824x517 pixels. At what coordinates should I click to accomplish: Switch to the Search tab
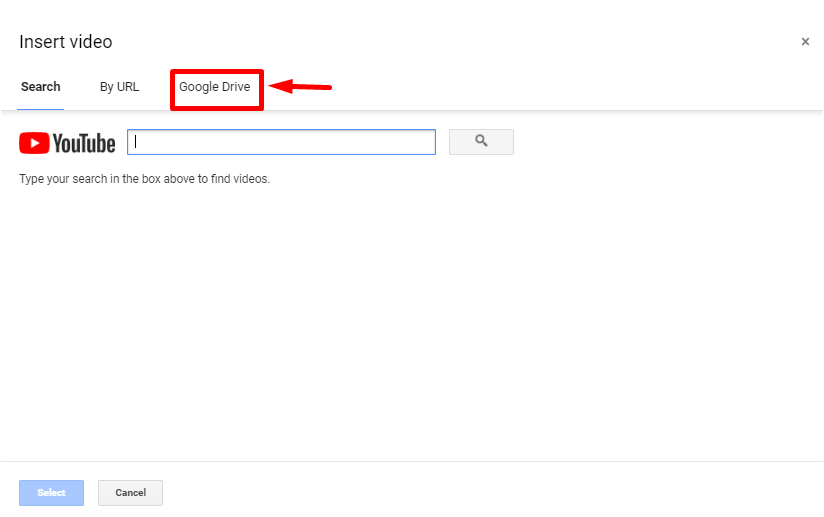point(40,87)
